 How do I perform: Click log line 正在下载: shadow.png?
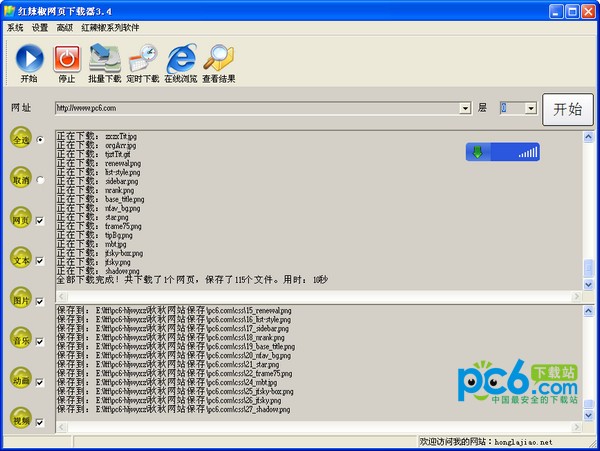pos(98,271)
